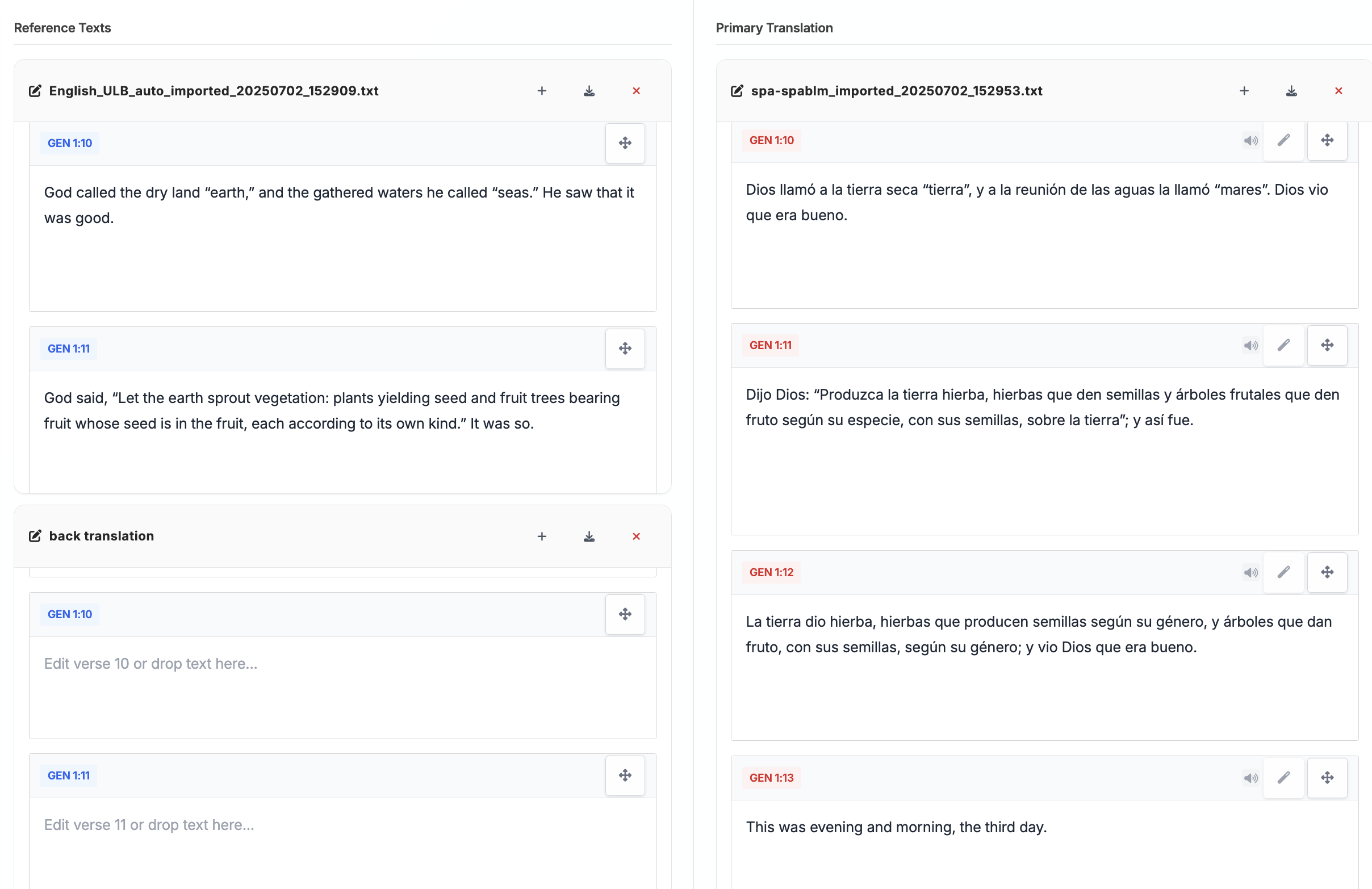The width and height of the screenshot is (1372, 889).
Task: Click the plus icon on English_ULB panel
Action: pos(541,91)
